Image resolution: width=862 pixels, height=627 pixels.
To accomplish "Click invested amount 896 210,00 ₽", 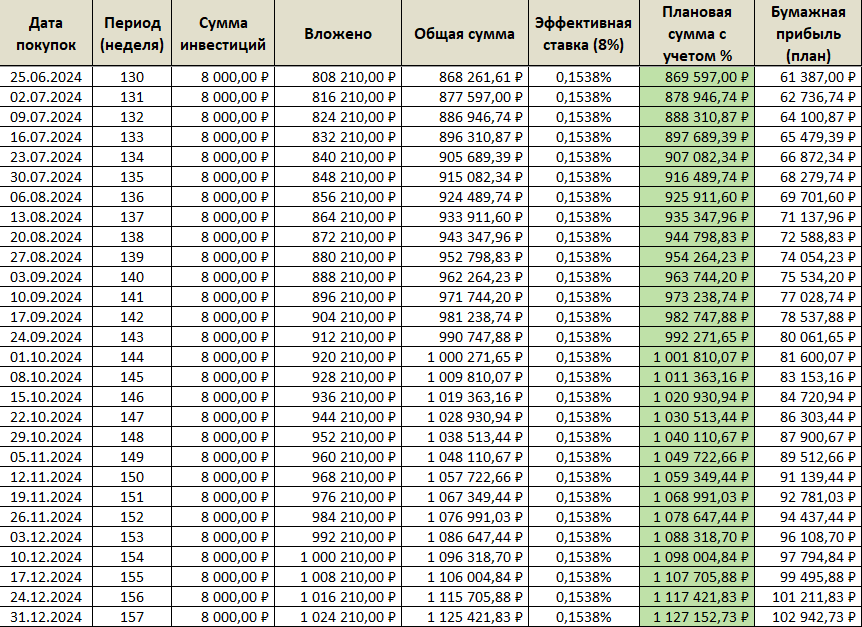I will 338,297.
